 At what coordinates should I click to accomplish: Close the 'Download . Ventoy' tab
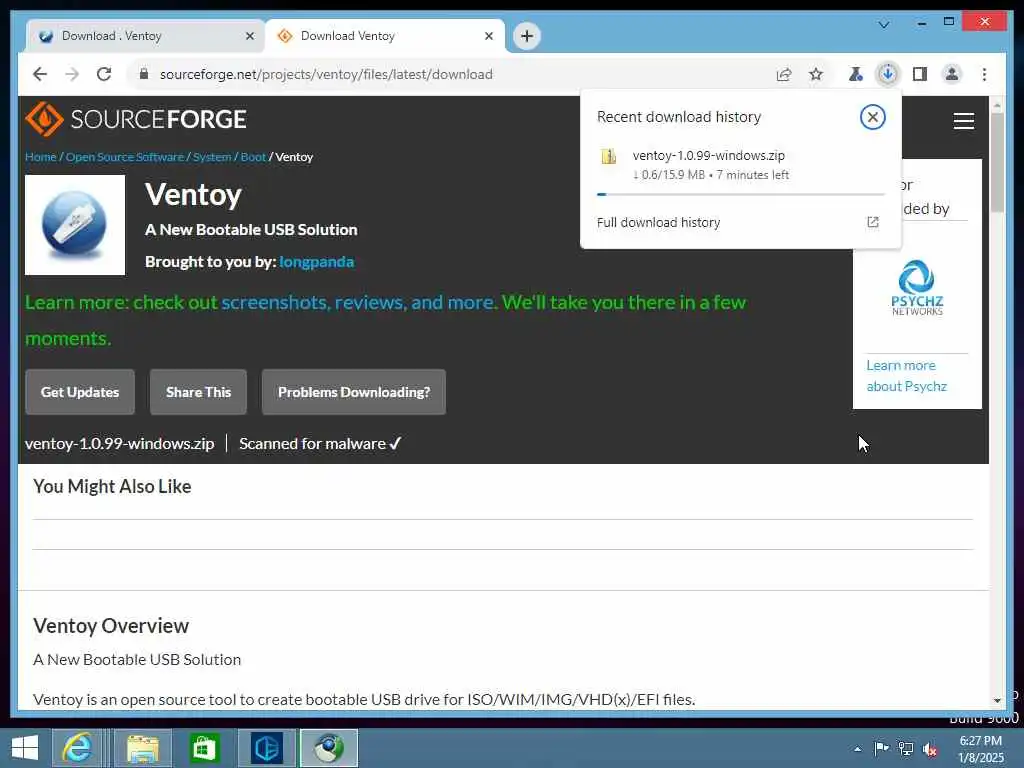[x=249, y=36]
